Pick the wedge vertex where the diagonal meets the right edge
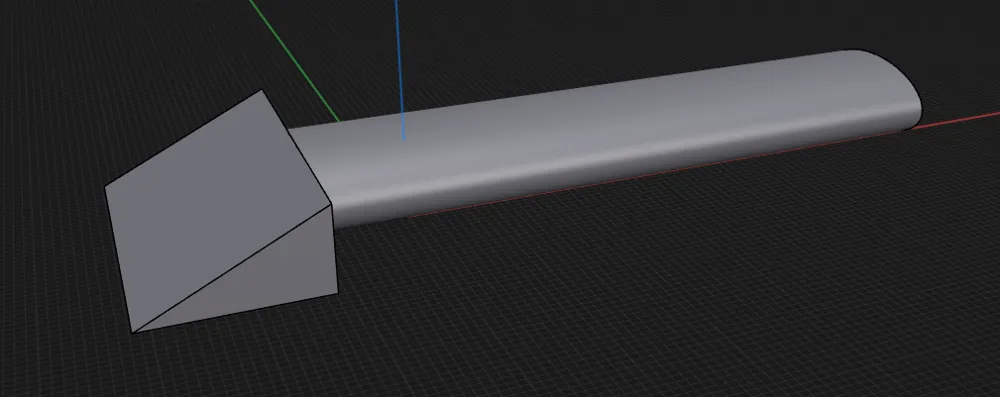The image size is (1000, 397). pos(331,205)
